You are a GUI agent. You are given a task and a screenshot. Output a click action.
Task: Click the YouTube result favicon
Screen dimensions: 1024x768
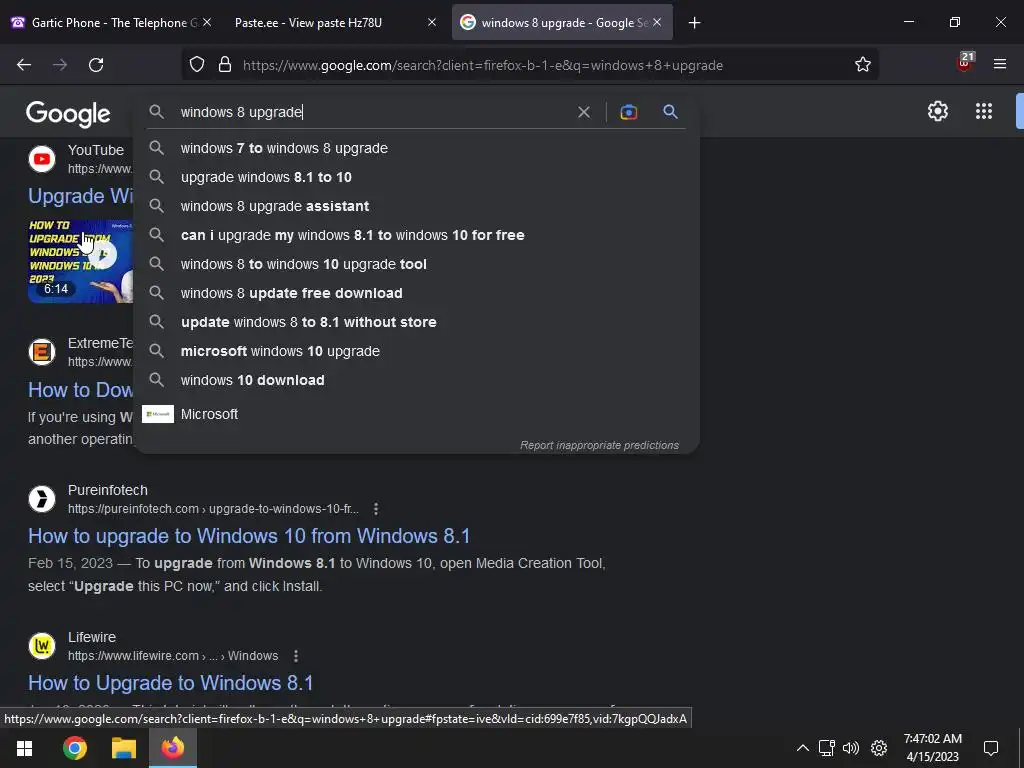coord(42,159)
